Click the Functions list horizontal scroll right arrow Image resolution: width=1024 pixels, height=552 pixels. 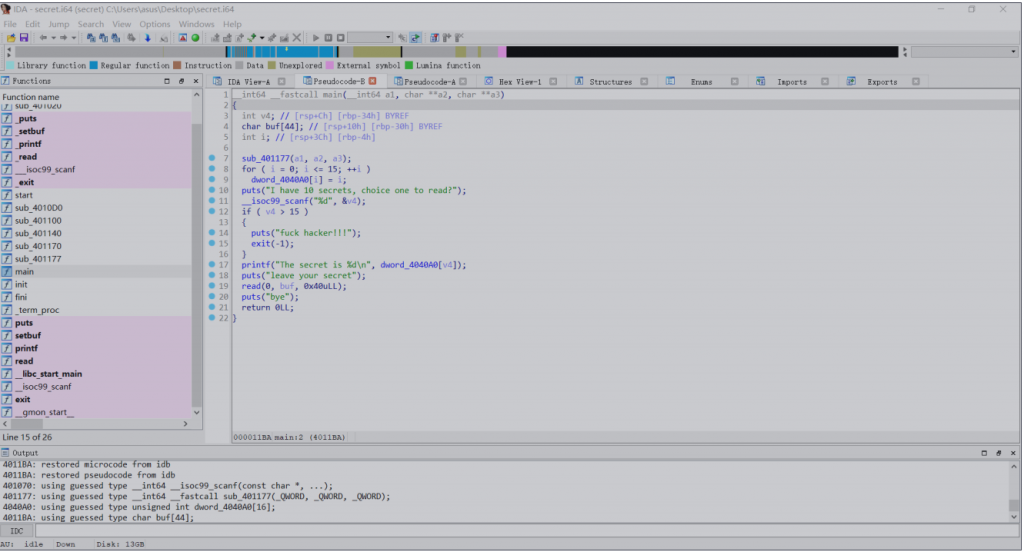[185, 424]
